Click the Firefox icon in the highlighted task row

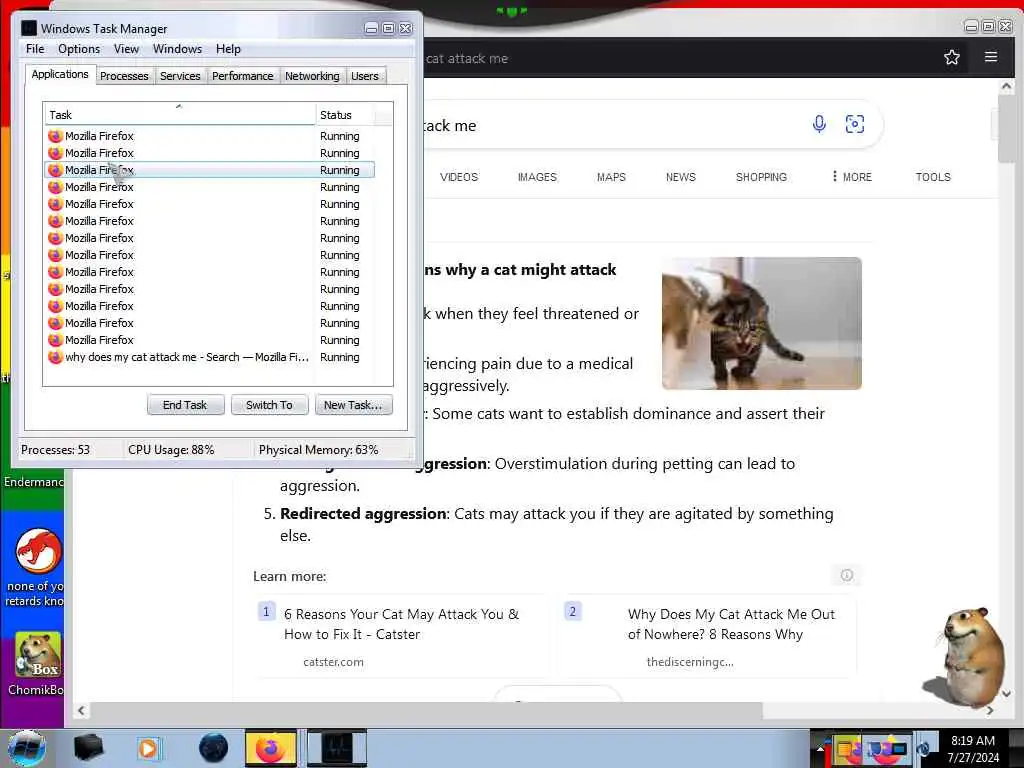[x=56, y=170]
